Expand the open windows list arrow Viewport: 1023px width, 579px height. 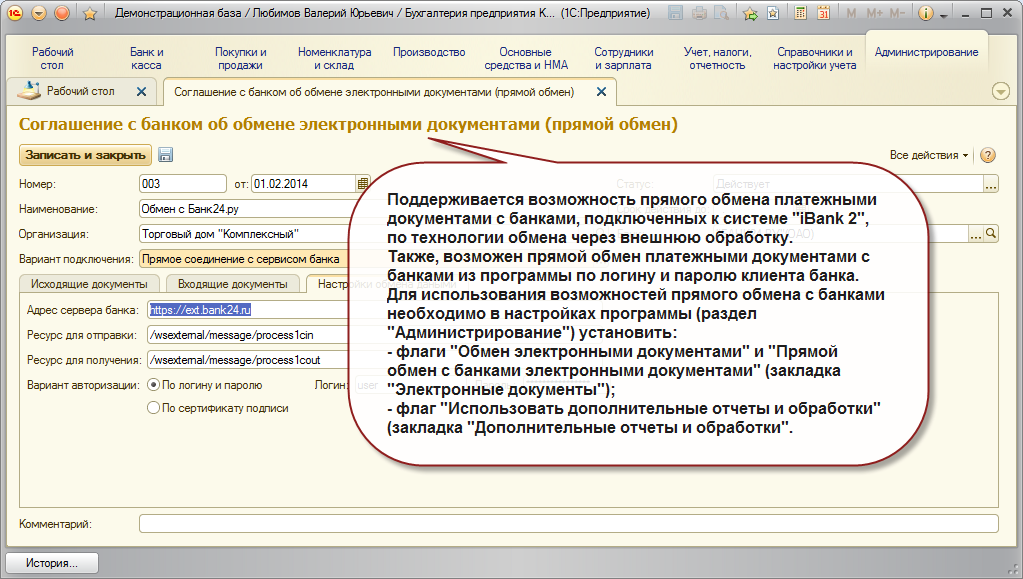[1000, 92]
